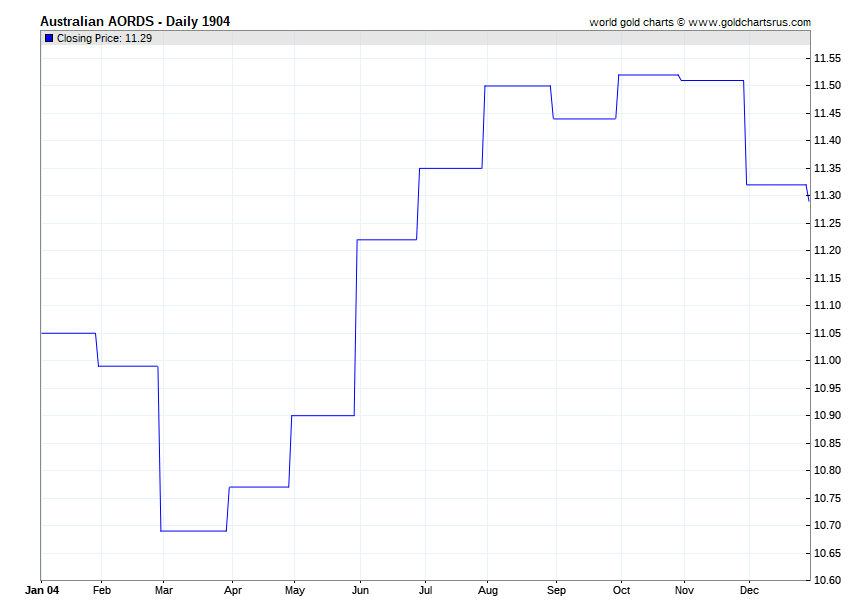Click the 11.05 y-axis value
Image resolution: width=850 pixels, height=616 pixels.
tap(827, 333)
